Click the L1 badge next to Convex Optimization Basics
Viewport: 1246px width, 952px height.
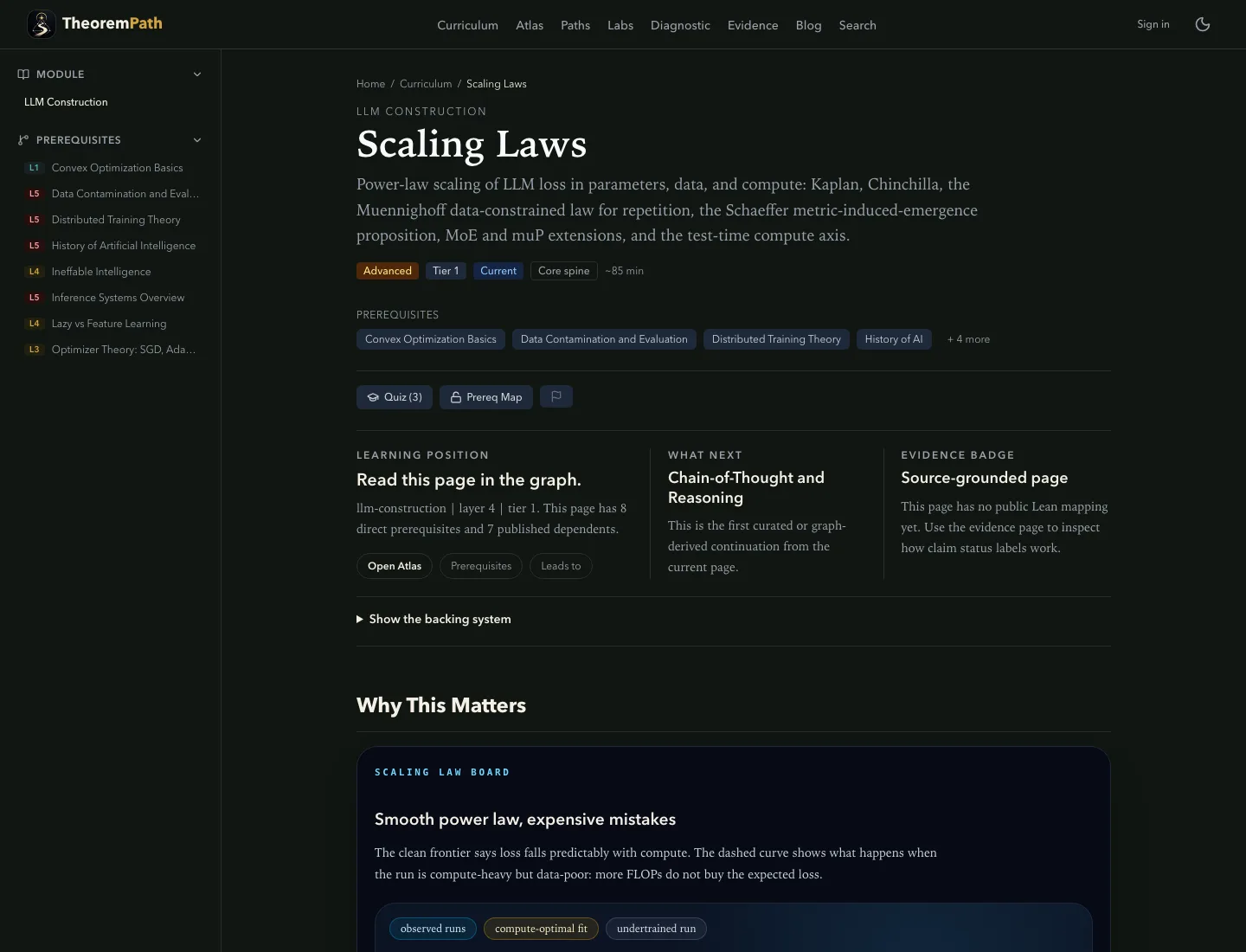point(34,168)
